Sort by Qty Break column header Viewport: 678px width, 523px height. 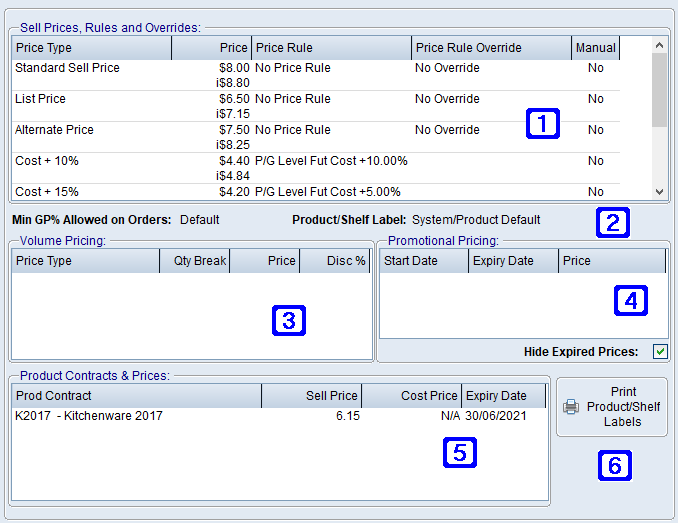tap(194, 261)
